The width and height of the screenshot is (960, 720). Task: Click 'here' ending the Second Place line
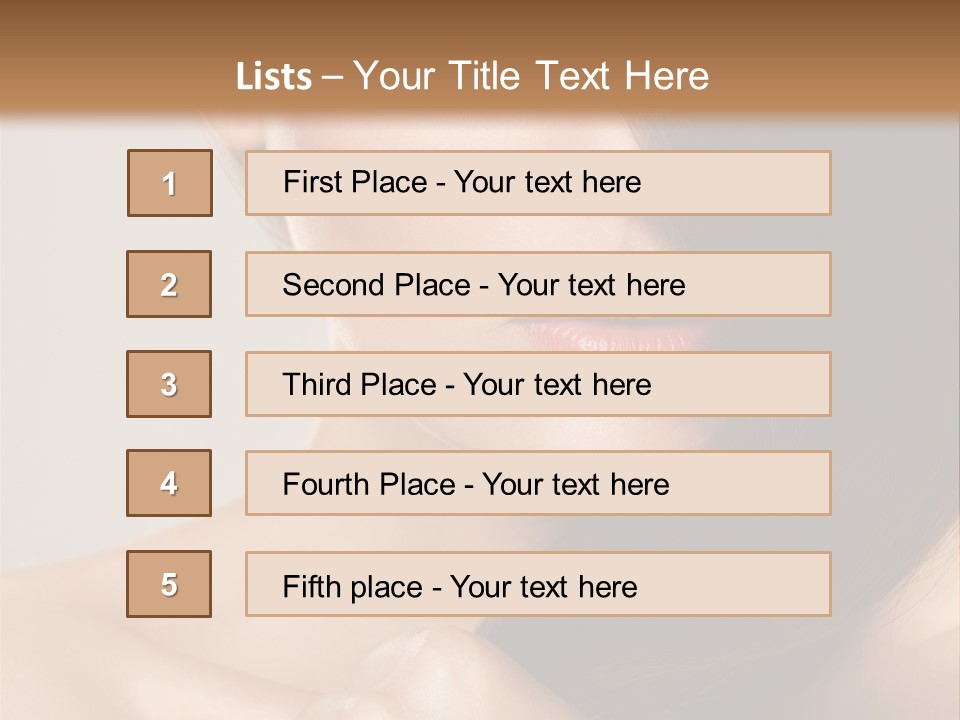coord(655,285)
